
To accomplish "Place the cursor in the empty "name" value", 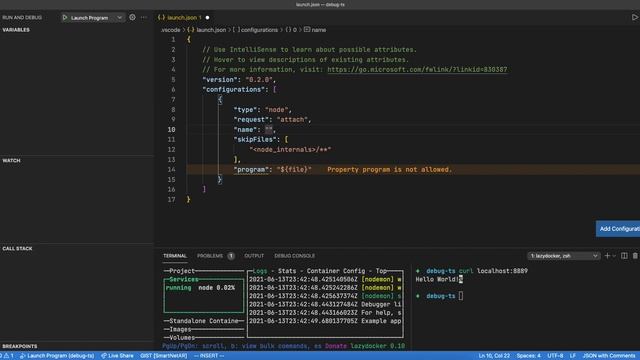I will 269,129.
